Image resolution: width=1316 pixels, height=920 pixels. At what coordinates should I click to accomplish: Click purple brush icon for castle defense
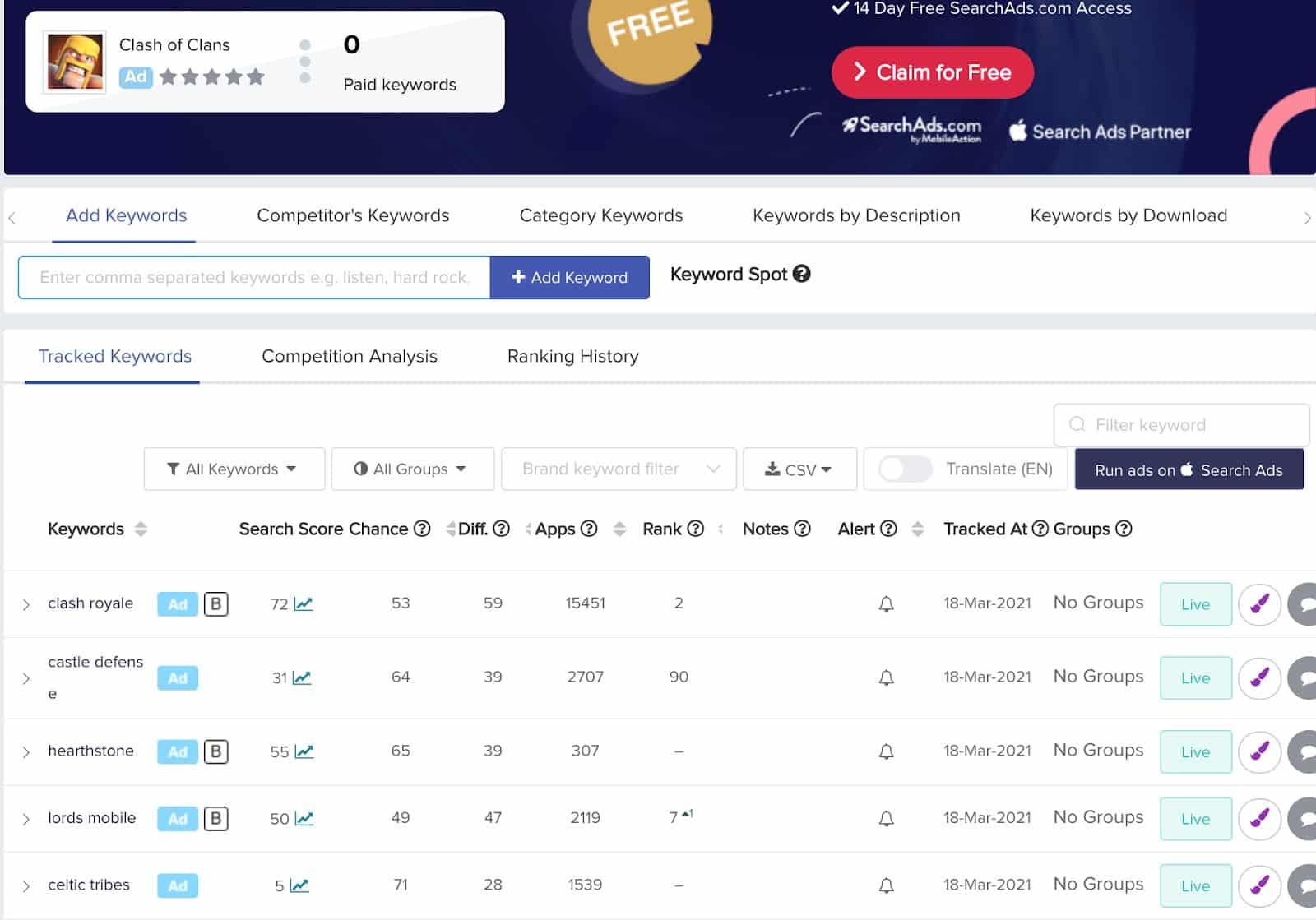[1259, 678]
